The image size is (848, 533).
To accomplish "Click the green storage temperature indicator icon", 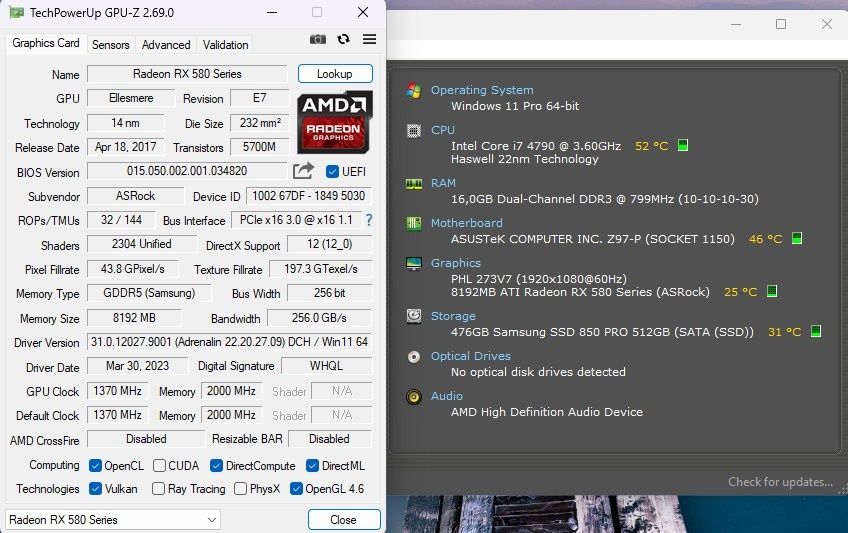I will pos(816,331).
